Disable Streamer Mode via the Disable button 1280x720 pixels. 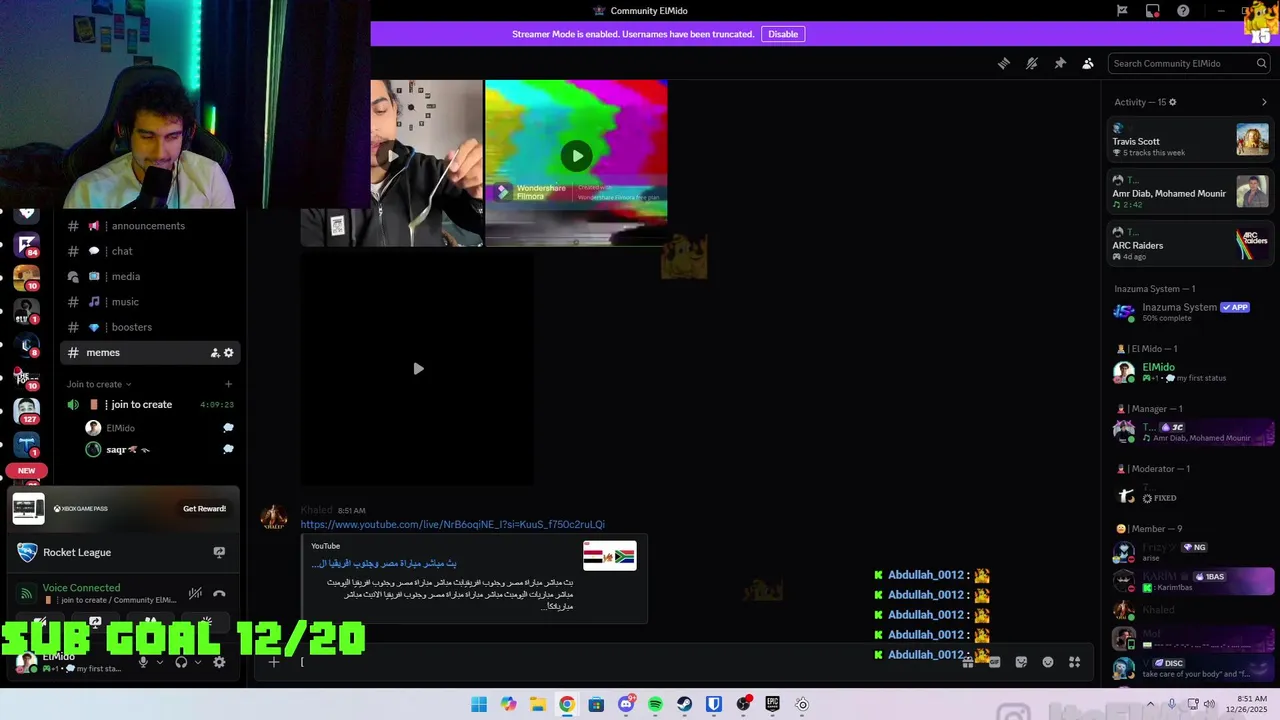(x=783, y=34)
